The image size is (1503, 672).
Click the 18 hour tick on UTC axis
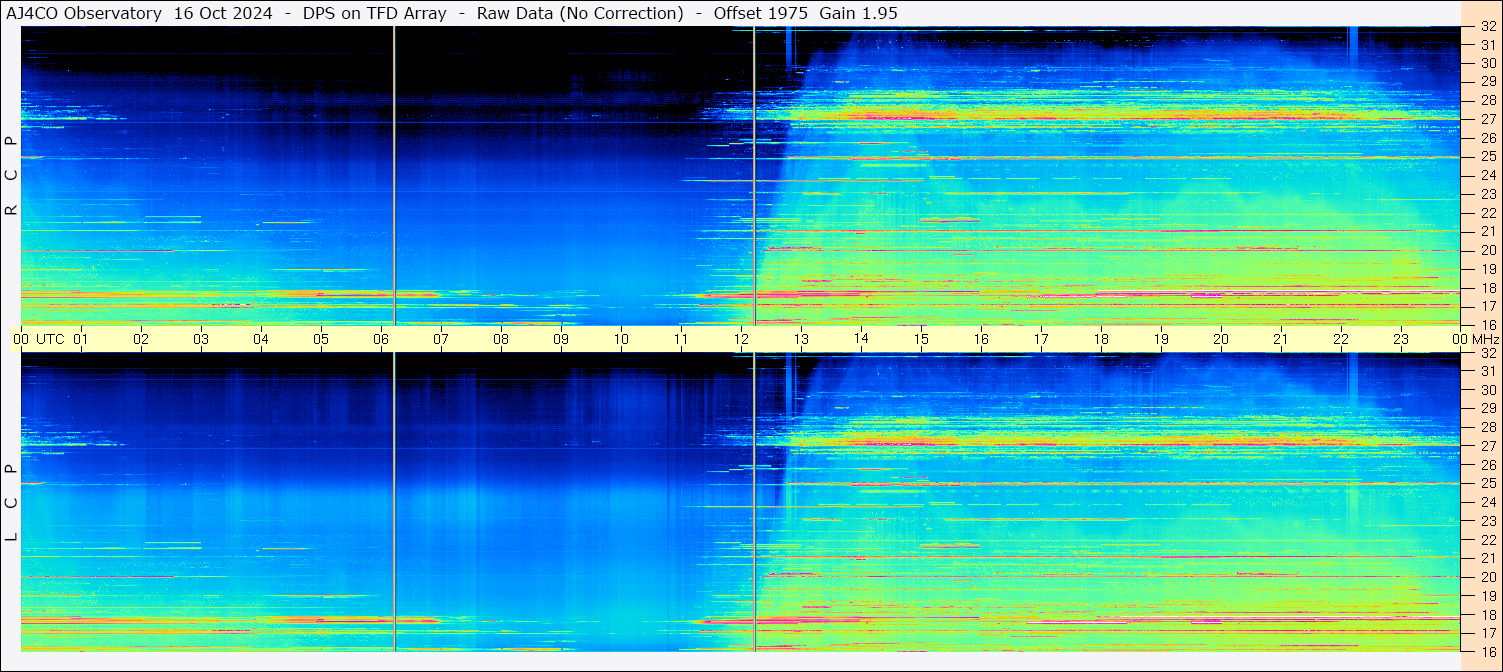[x=1101, y=339]
